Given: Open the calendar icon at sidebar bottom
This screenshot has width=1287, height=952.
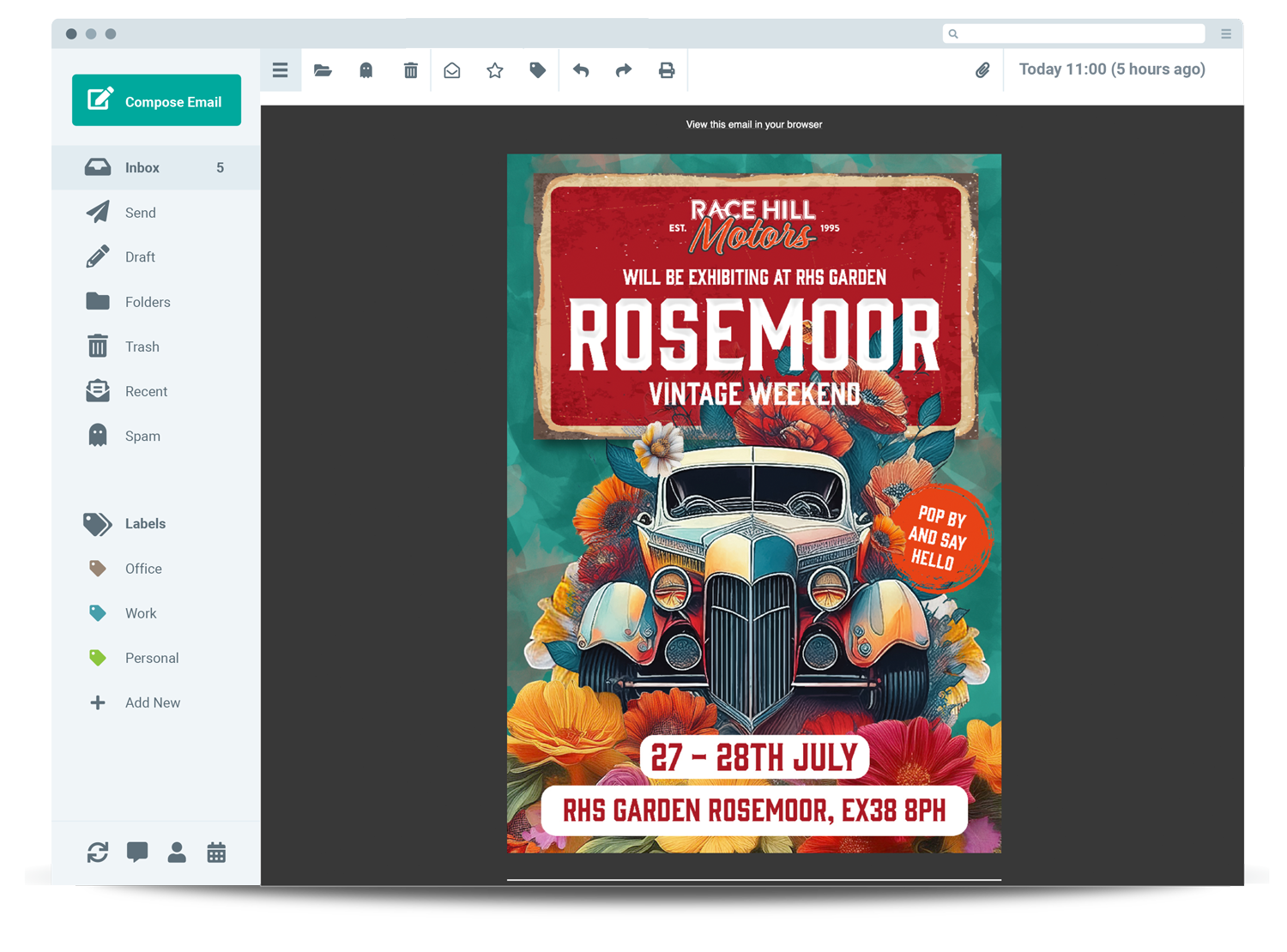Looking at the screenshot, I should coord(216,853).
